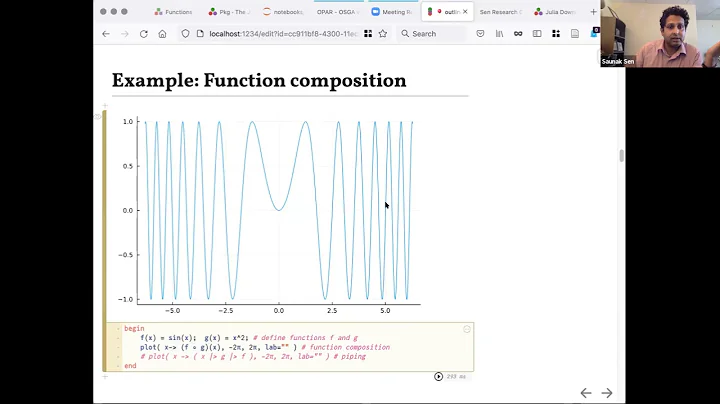Click the browser forward arrow
Image resolution: width=720 pixels, height=404 pixels.
(x=125, y=34)
